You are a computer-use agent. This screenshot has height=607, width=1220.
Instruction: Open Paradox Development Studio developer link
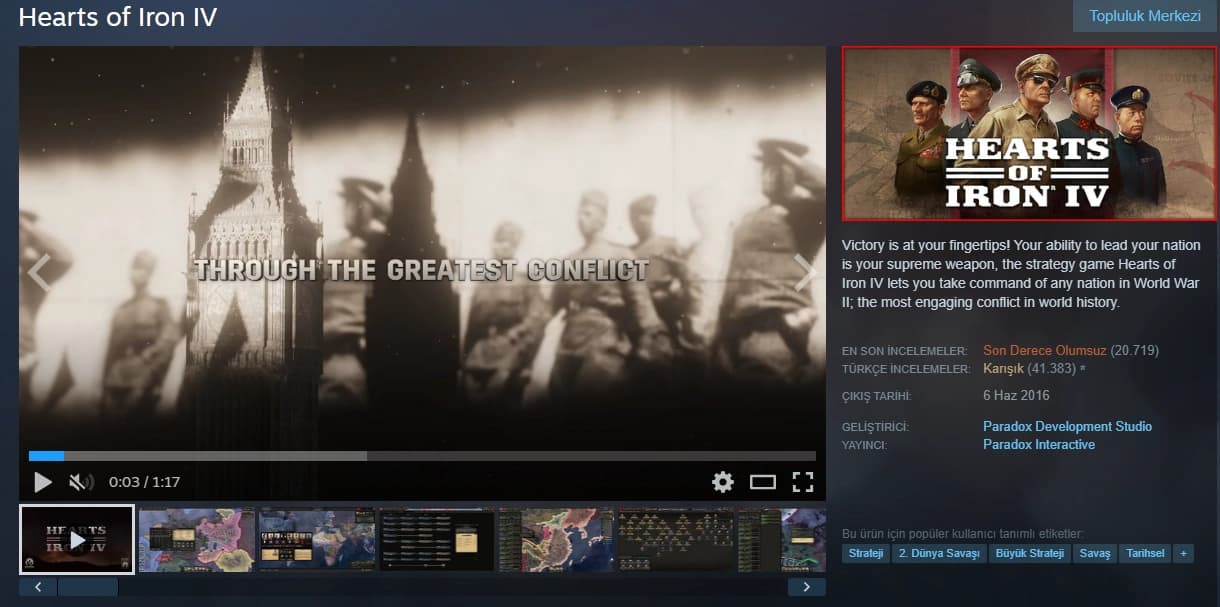(x=1067, y=426)
